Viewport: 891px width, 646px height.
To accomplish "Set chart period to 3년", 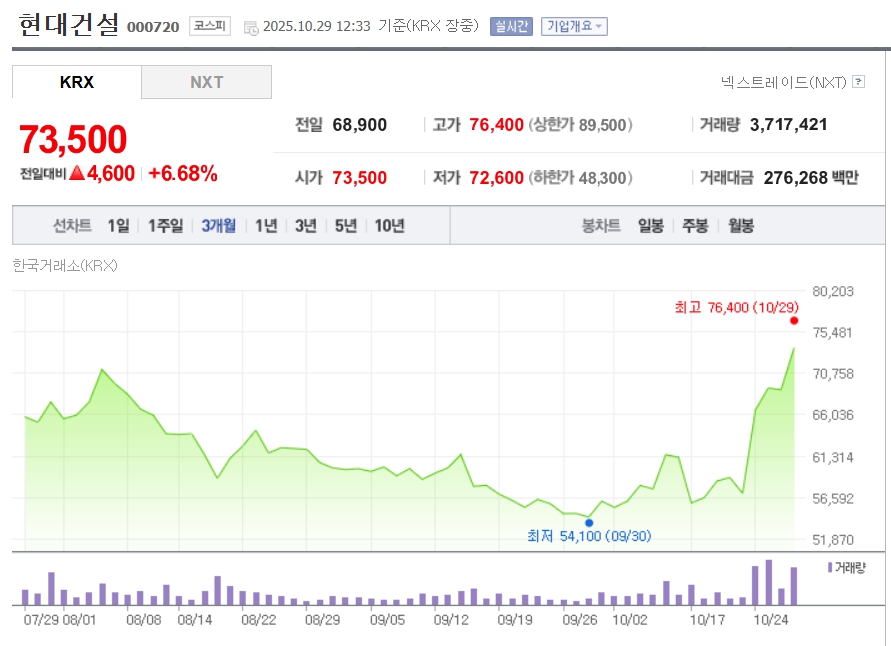I will pos(305,225).
